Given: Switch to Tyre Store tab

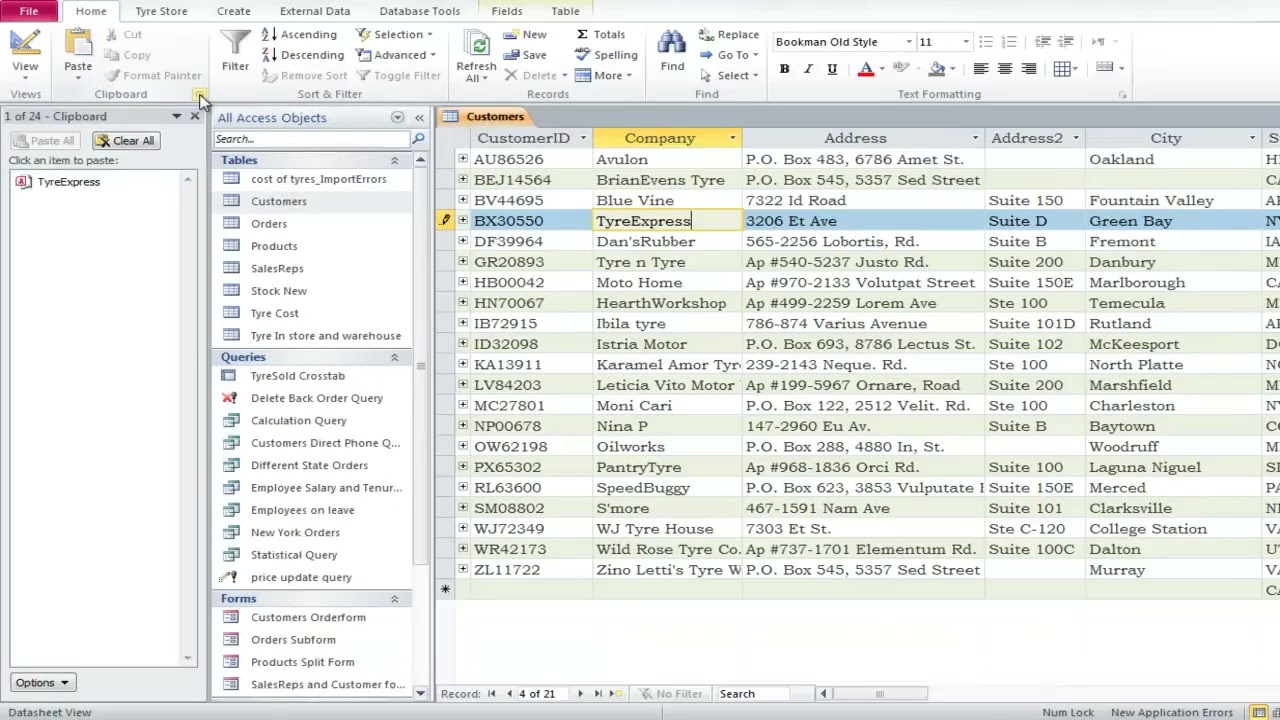Looking at the screenshot, I should [161, 11].
